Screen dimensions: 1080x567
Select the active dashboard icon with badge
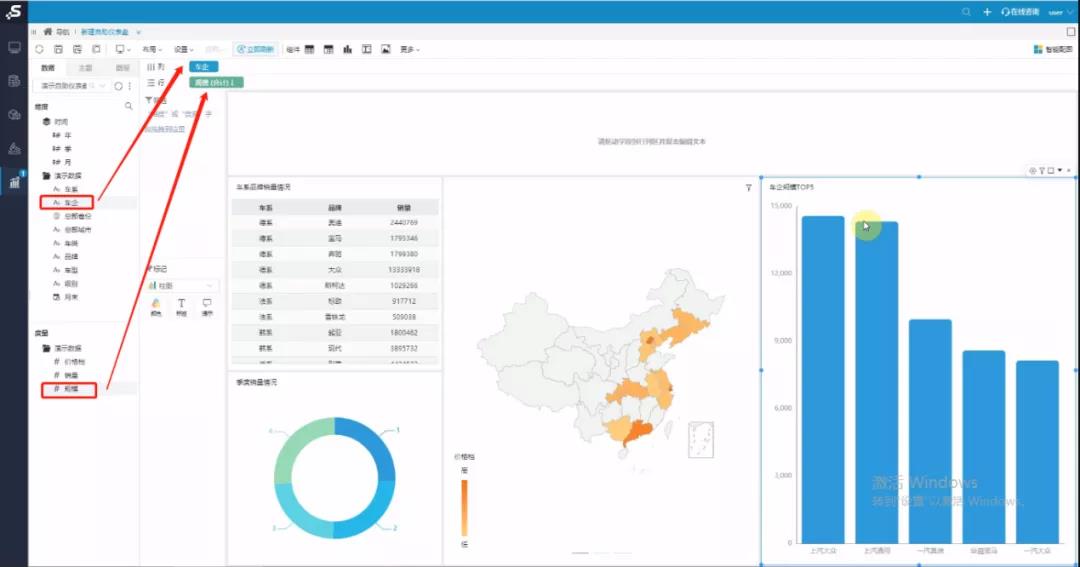(14, 182)
